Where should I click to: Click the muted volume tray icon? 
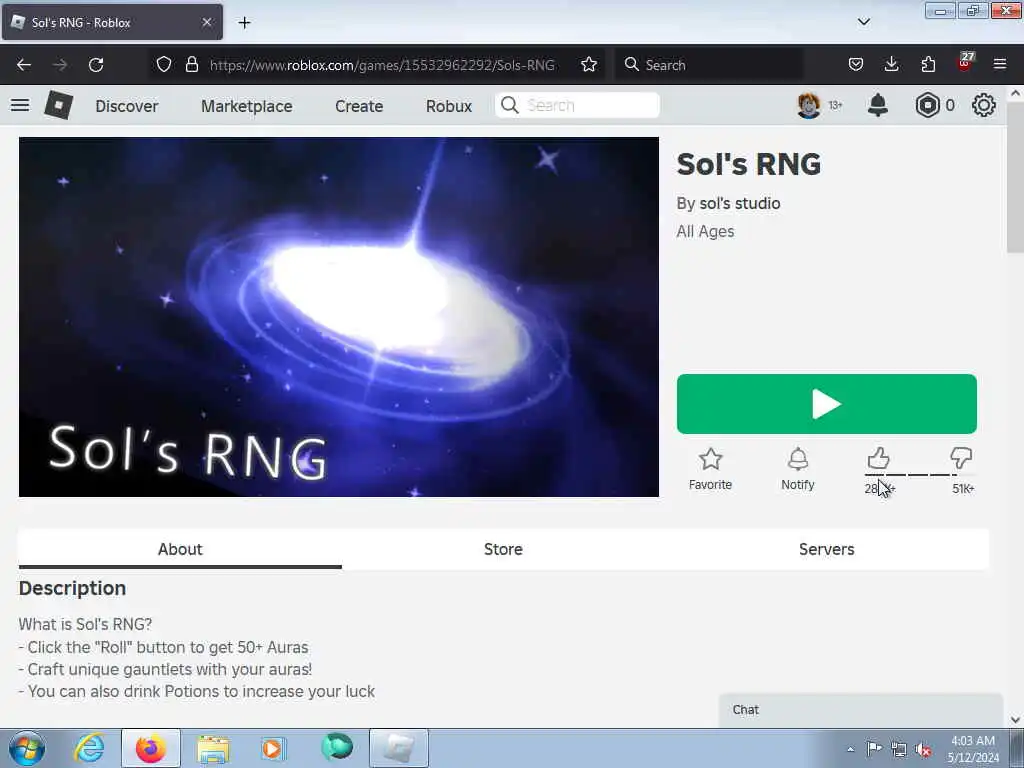(x=923, y=749)
